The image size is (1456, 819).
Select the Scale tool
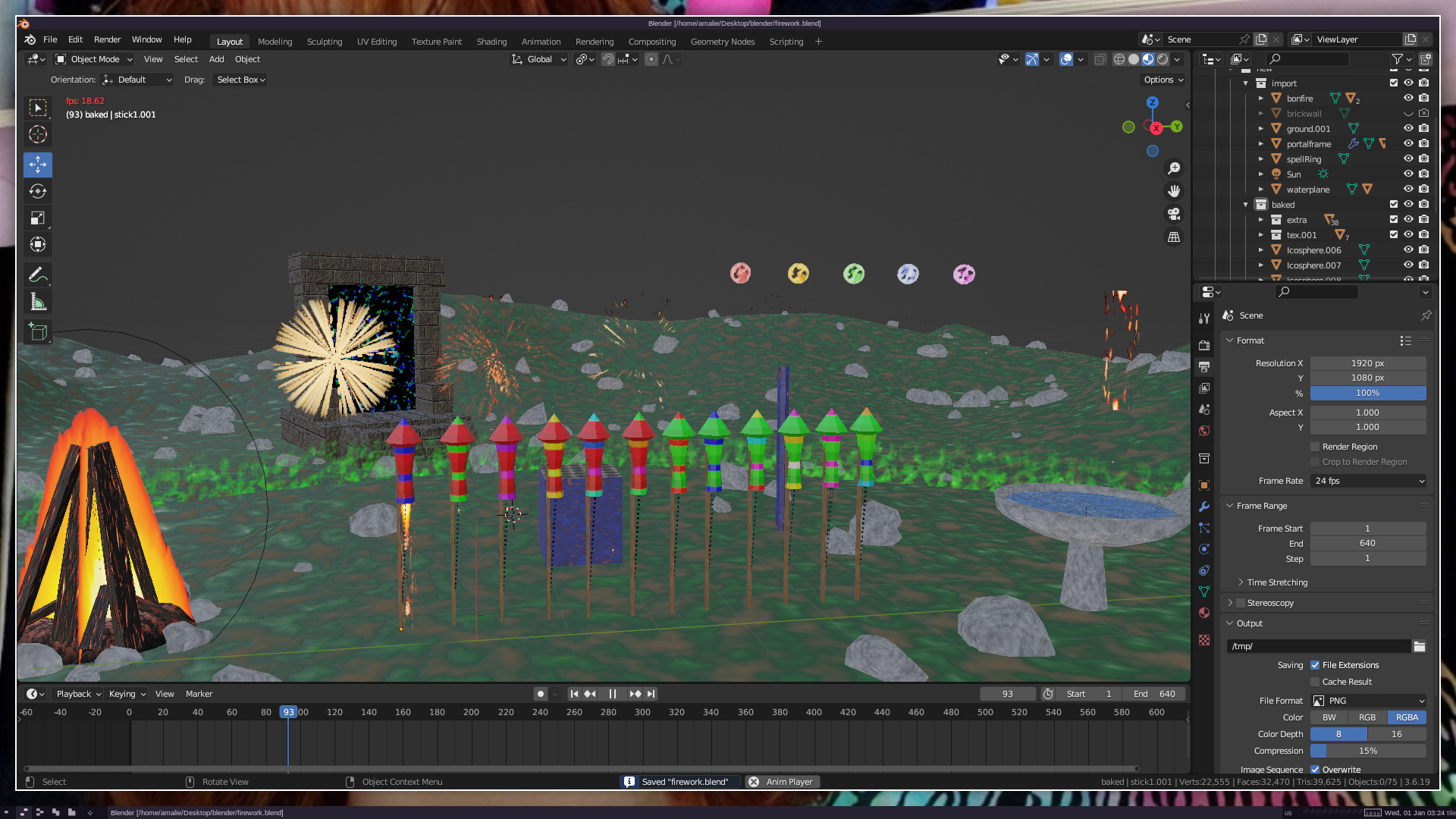pyautogui.click(x=38, y=218)
